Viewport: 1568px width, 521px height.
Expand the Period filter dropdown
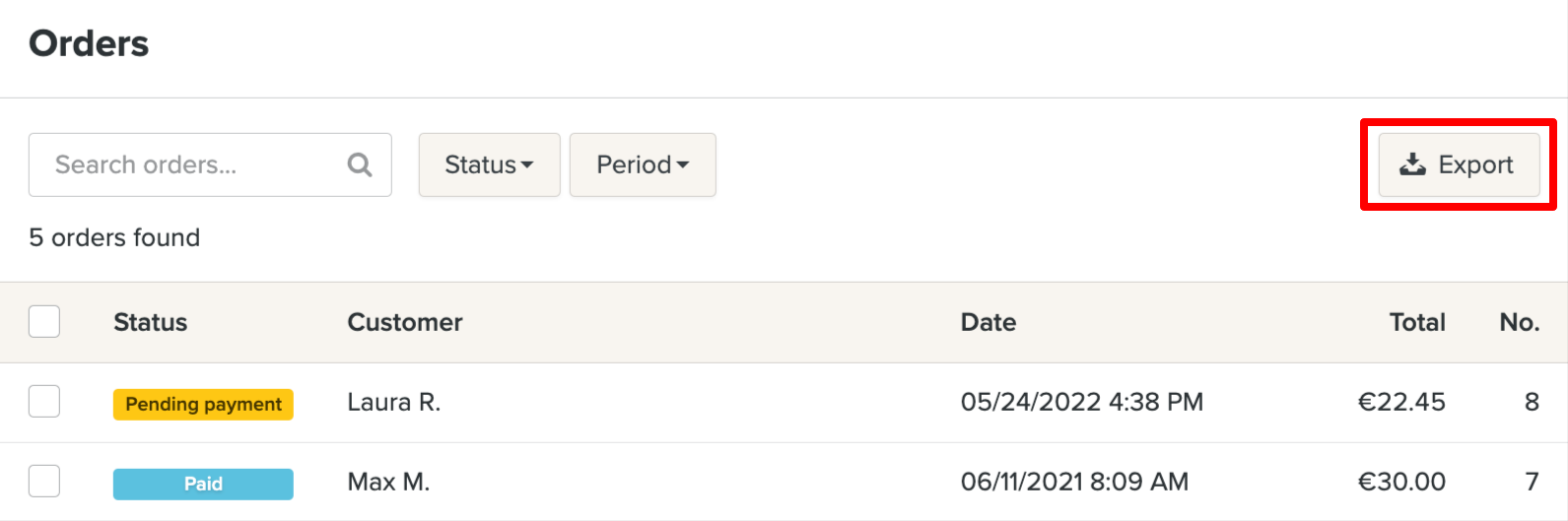pyautogui.click(x=643, y=164)
